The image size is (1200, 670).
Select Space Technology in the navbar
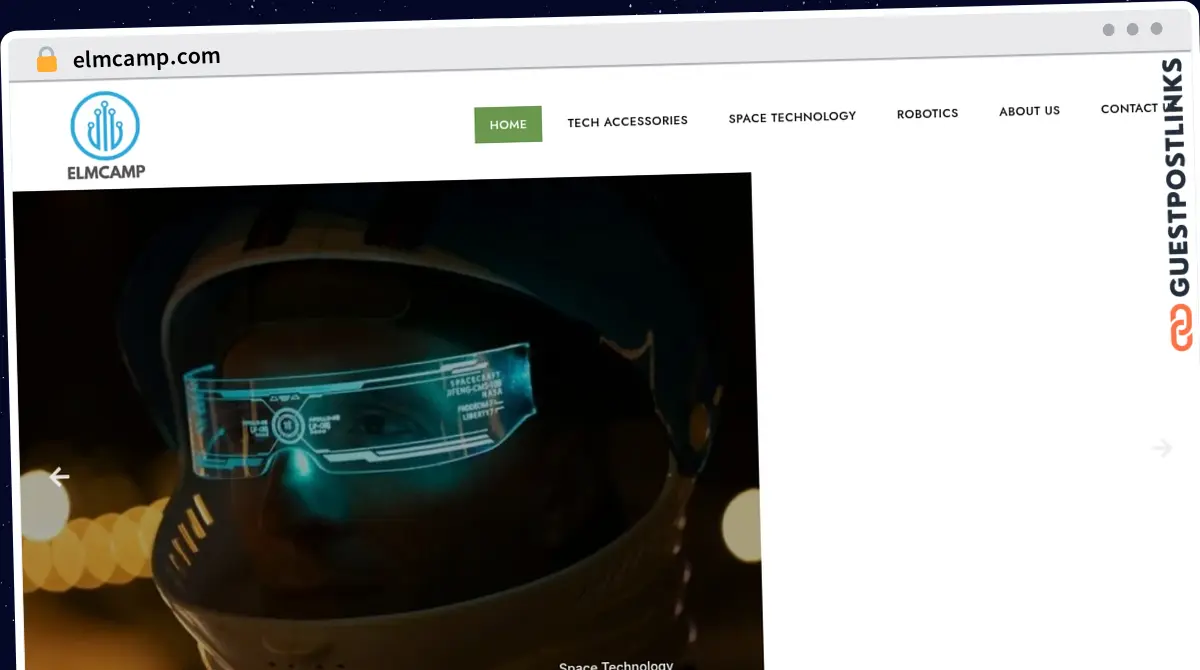(792, 117)
